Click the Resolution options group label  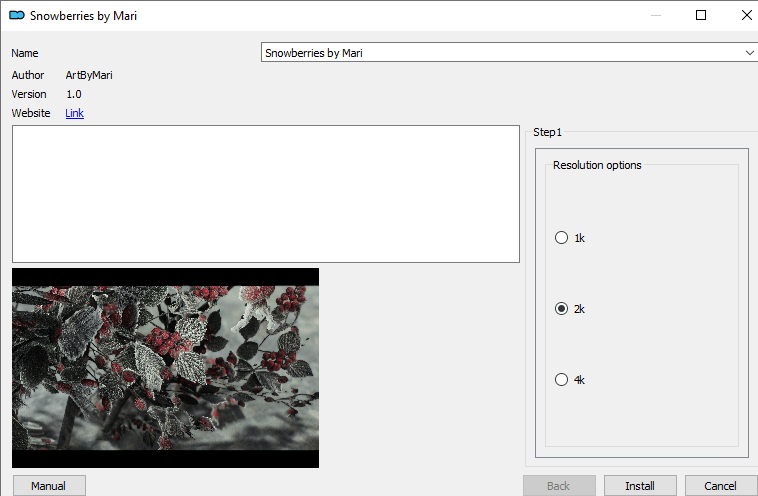coord(597,165)
